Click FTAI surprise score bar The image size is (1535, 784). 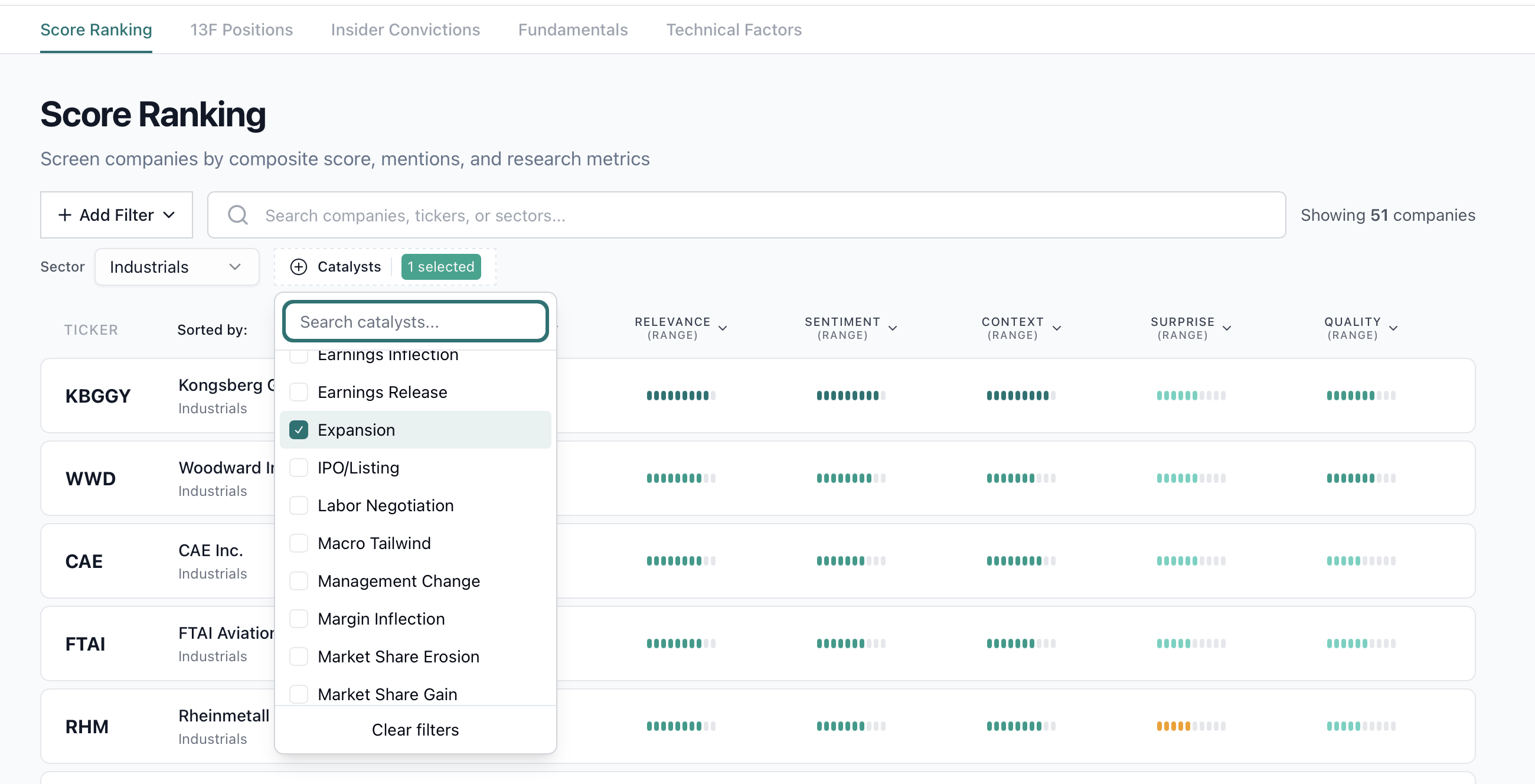coord(1191,643)
